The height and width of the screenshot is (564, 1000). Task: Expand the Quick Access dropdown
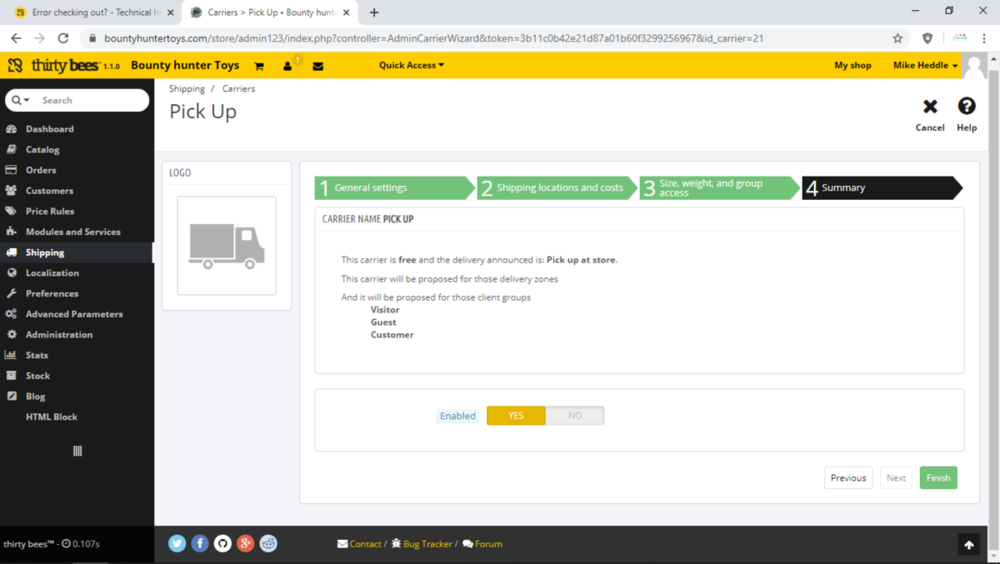pos(411,66)
